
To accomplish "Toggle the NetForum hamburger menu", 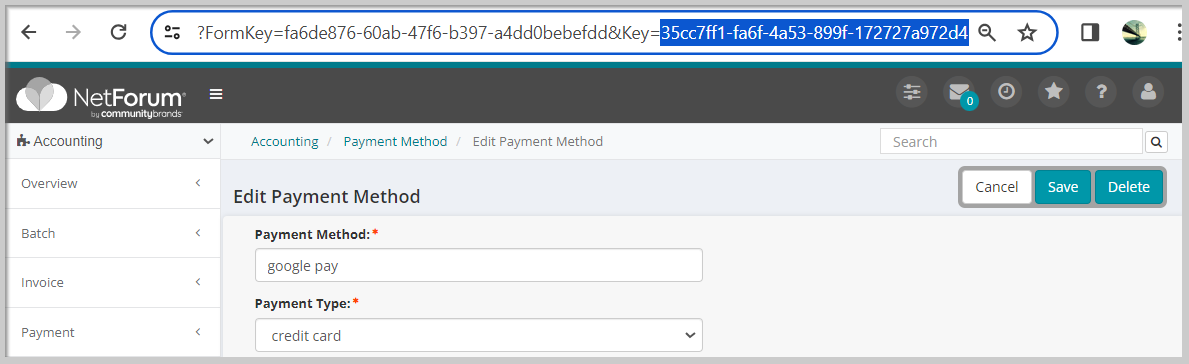I will click(216, 94).
